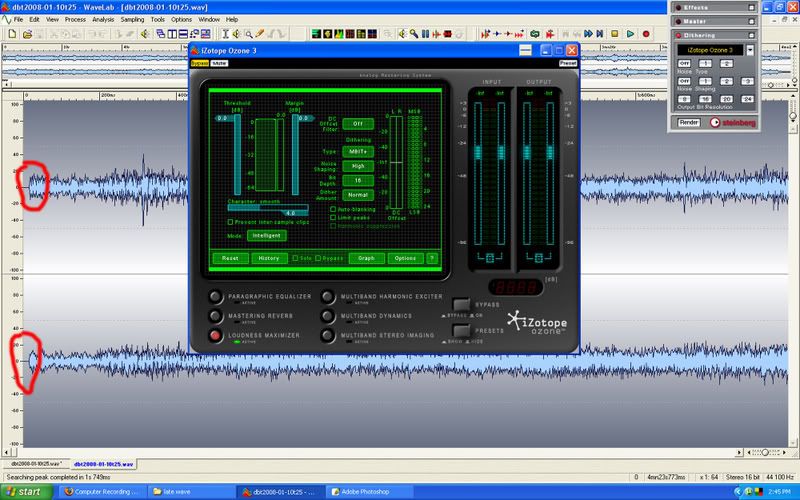Change the dither Type MBIT+ selector
Image resolution: width=800 pixels, height=500 pixels.
tap(358, 152)
